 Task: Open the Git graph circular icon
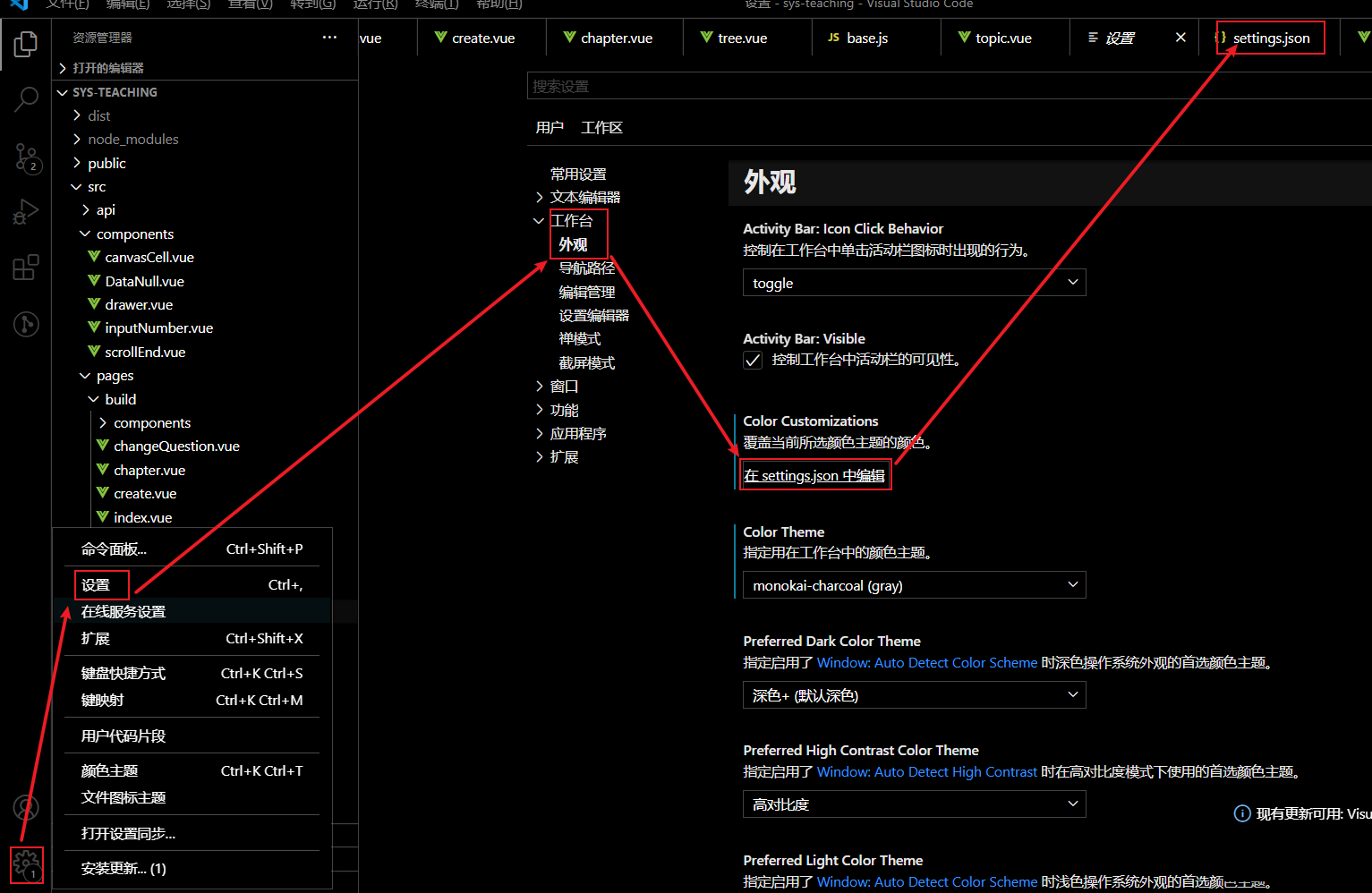26,324
